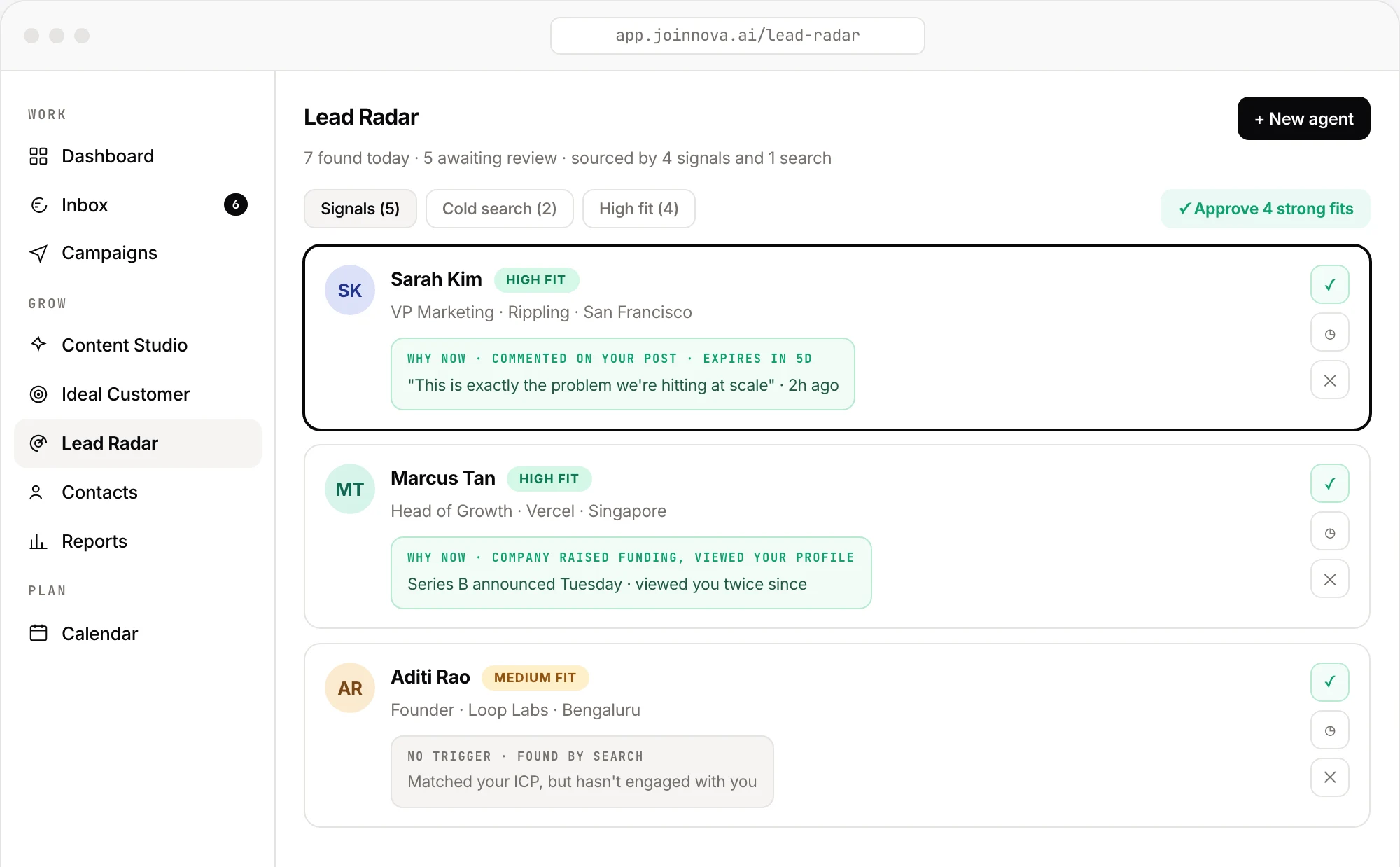1400x867 pixels.
Task: Open Reports in the sidebar
Action: point(138,541)
